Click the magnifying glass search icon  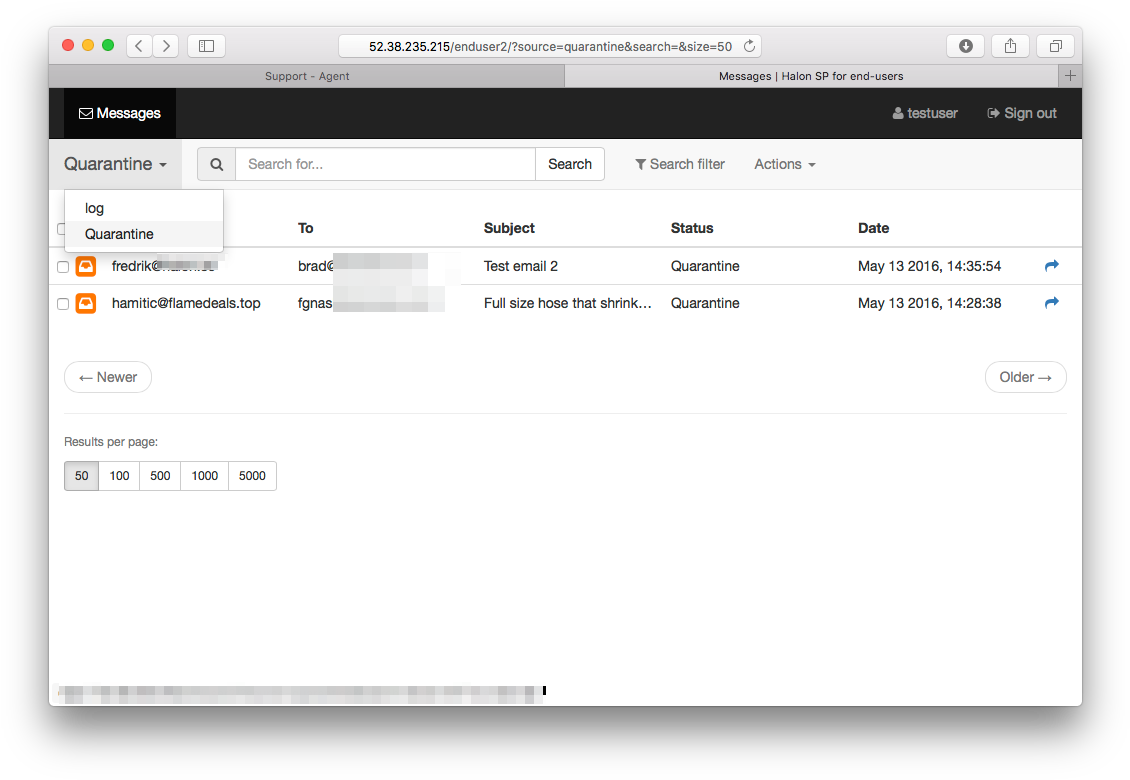pos(216,164)
